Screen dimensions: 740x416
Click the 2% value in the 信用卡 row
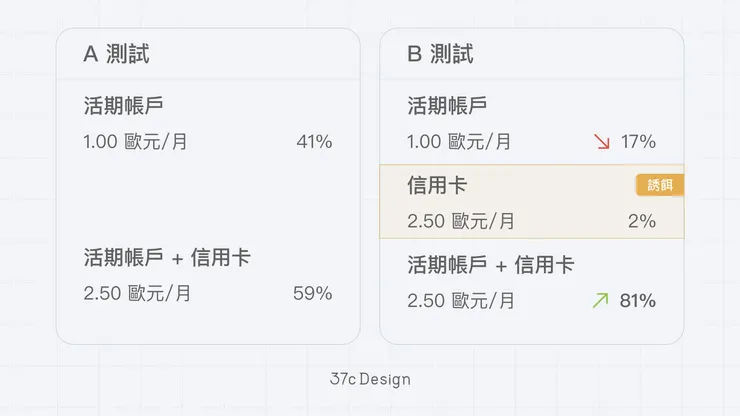point(642,221)
